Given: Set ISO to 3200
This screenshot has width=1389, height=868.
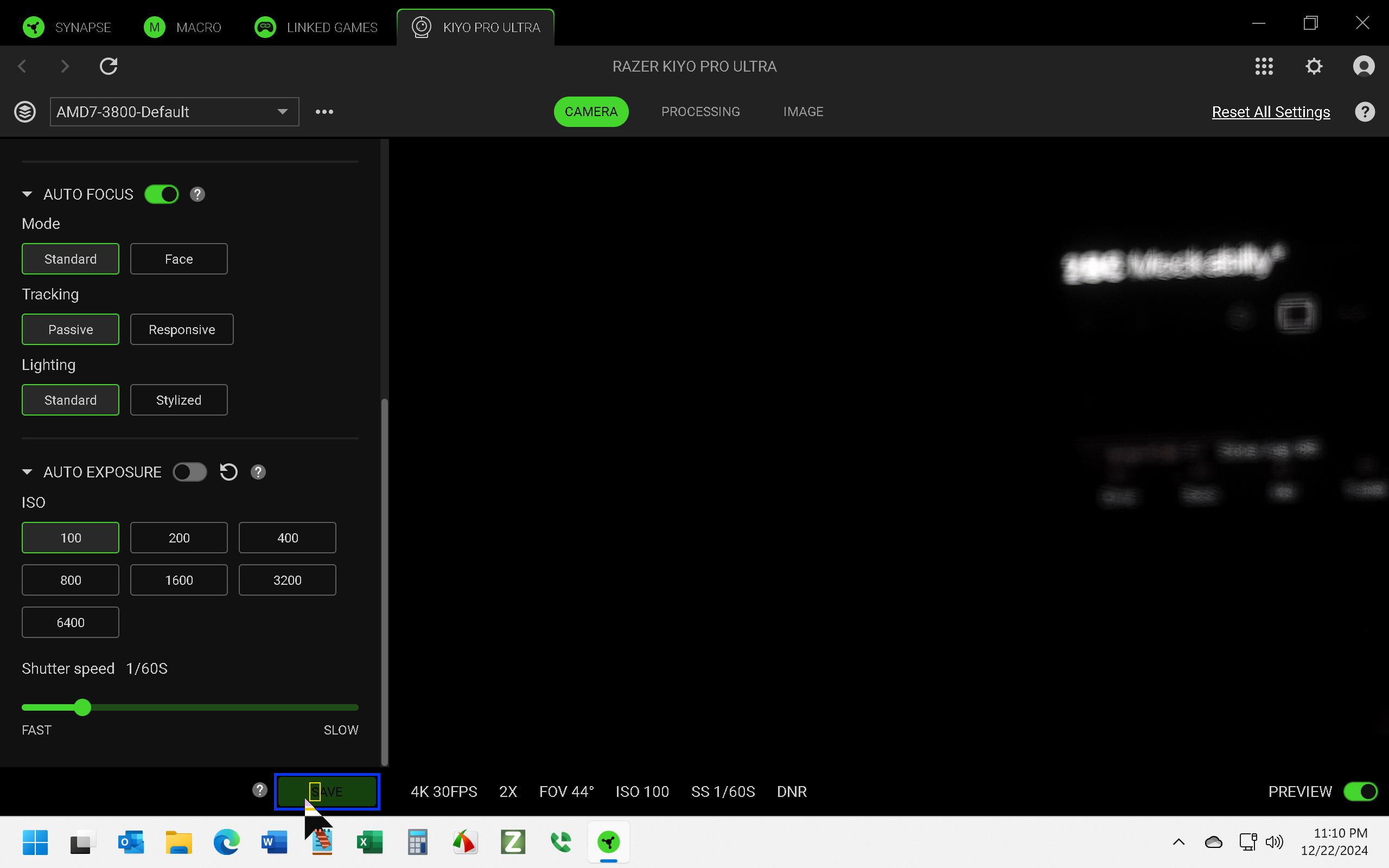Looking at the screenshot, I should click(x=288, y=580).
